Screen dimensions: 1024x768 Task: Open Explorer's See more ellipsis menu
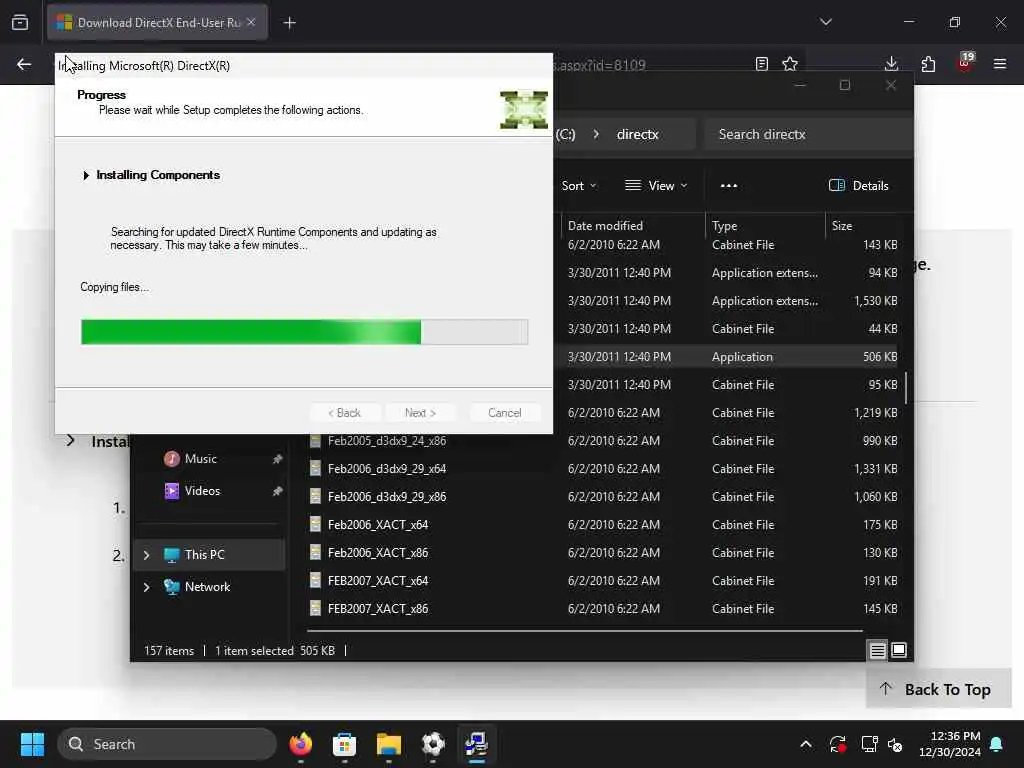point(729,186)
